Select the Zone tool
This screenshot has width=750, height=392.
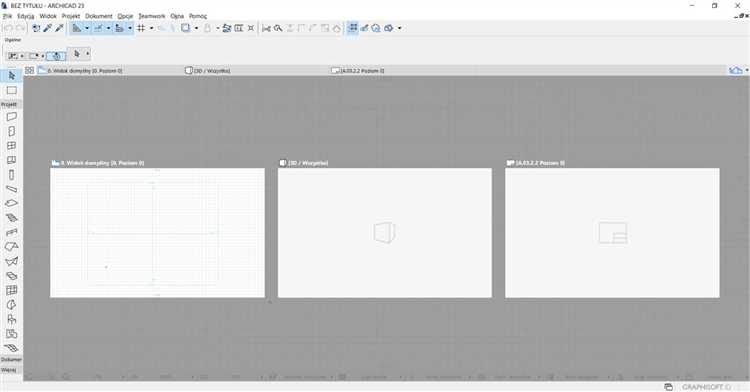tap(11, 334)
